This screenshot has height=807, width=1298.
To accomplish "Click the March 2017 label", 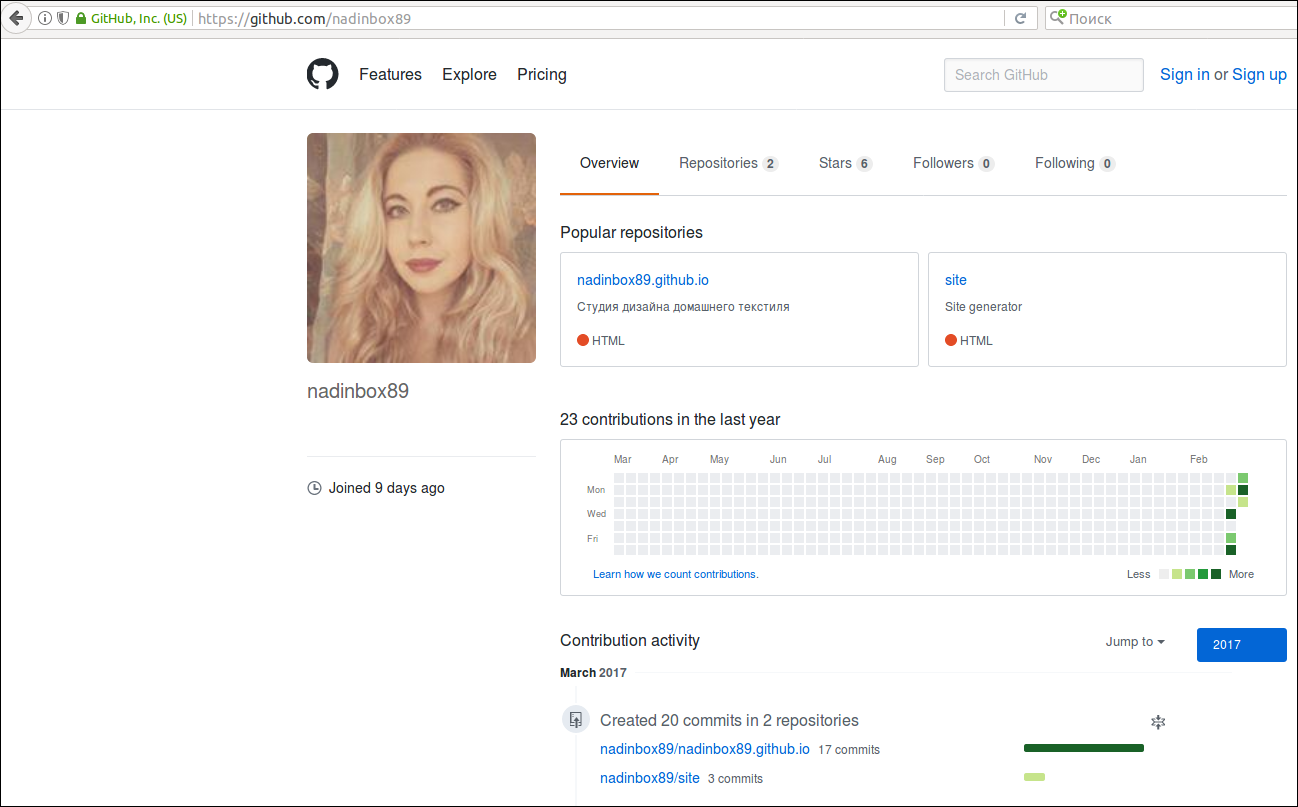I will 593,673.
